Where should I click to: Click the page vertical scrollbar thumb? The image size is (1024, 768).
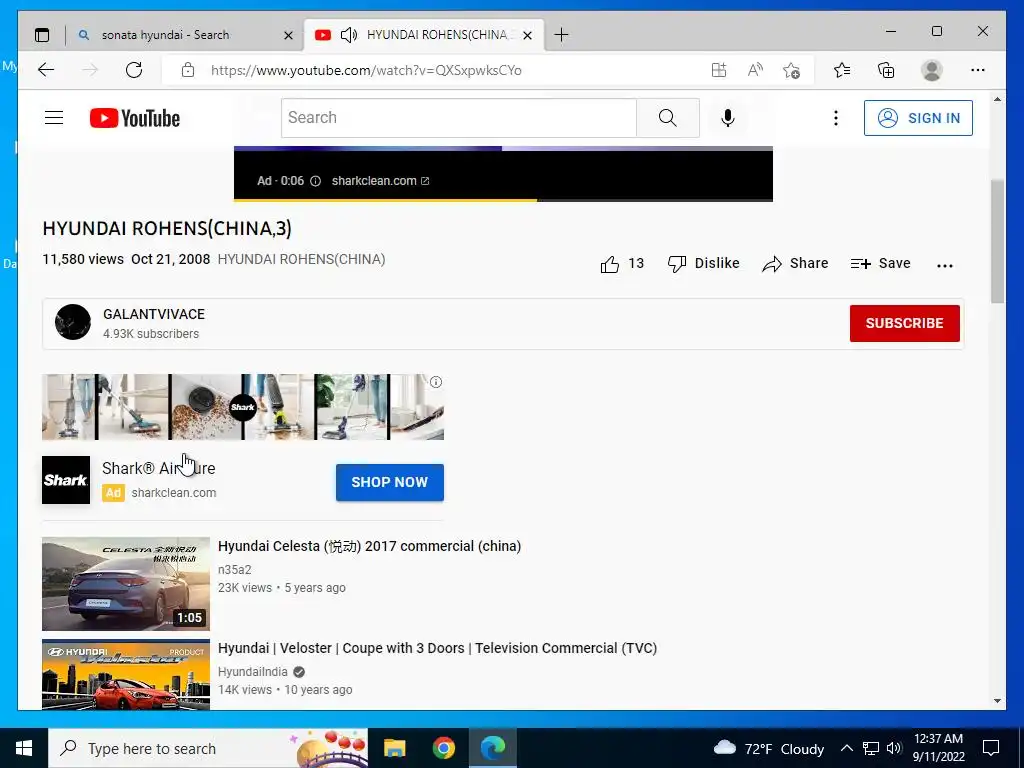997,242
